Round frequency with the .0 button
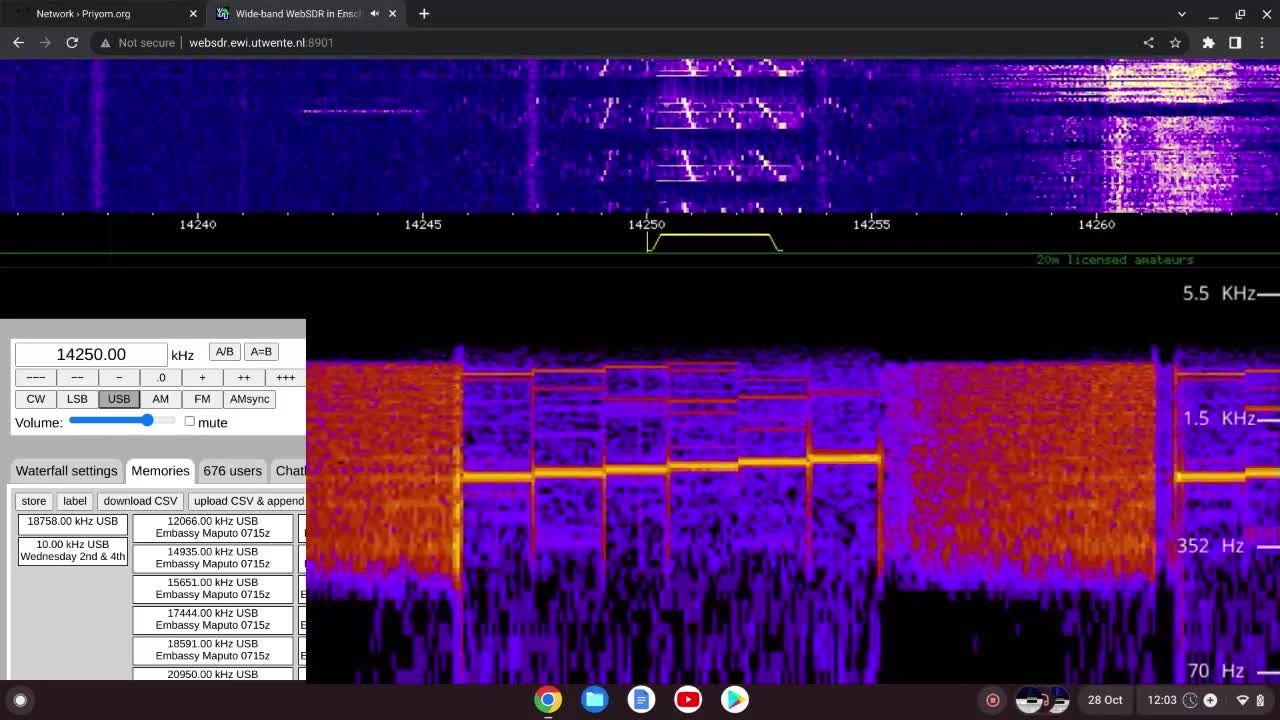1280x720 pixels. pos(160,377)
